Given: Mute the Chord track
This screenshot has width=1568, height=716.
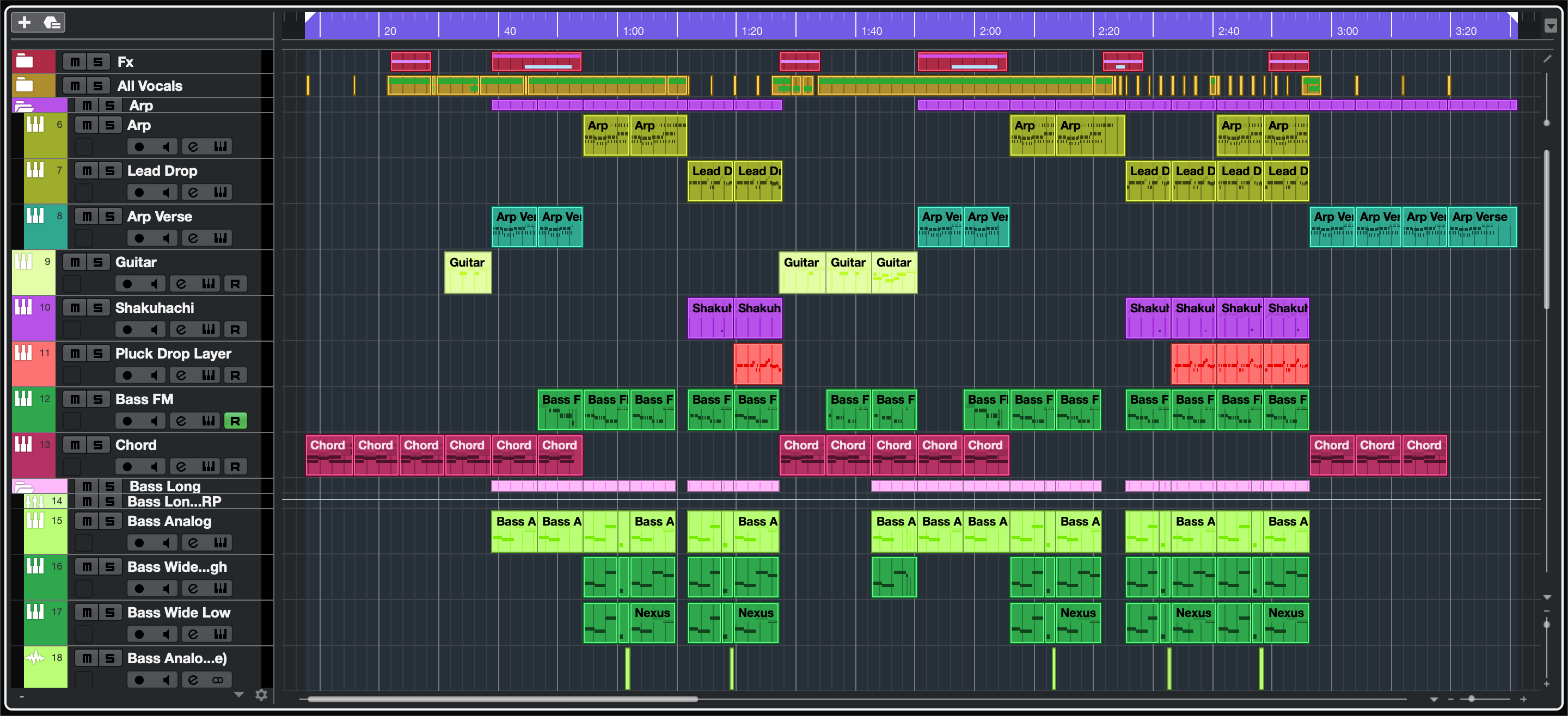Looking at the screenshot, I should (x=75, y=445).
